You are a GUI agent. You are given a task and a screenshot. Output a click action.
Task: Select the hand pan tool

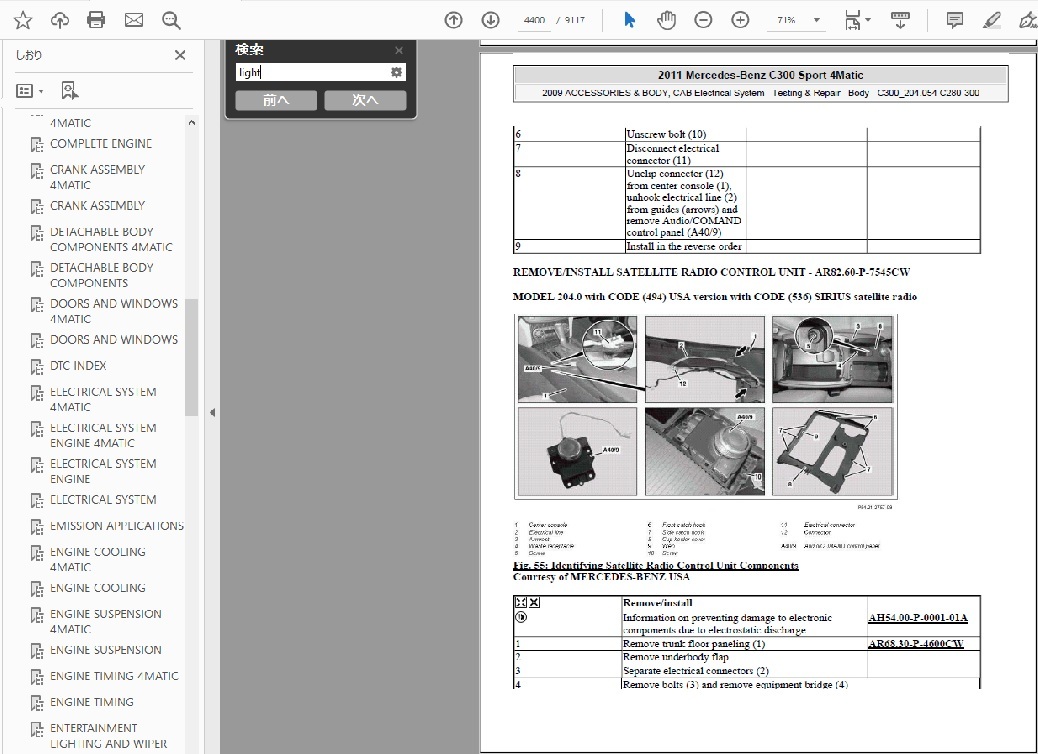[666, 21]
